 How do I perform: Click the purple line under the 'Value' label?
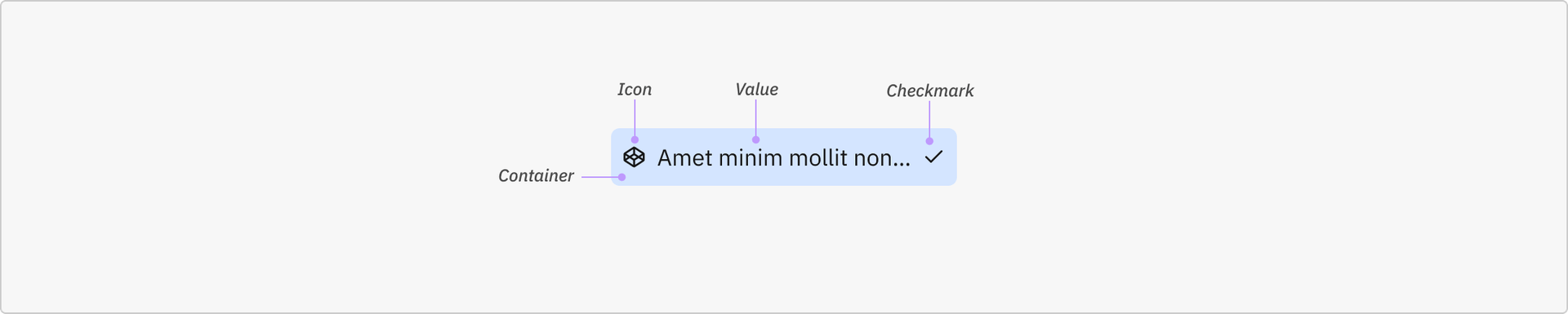tap(755, 118)
